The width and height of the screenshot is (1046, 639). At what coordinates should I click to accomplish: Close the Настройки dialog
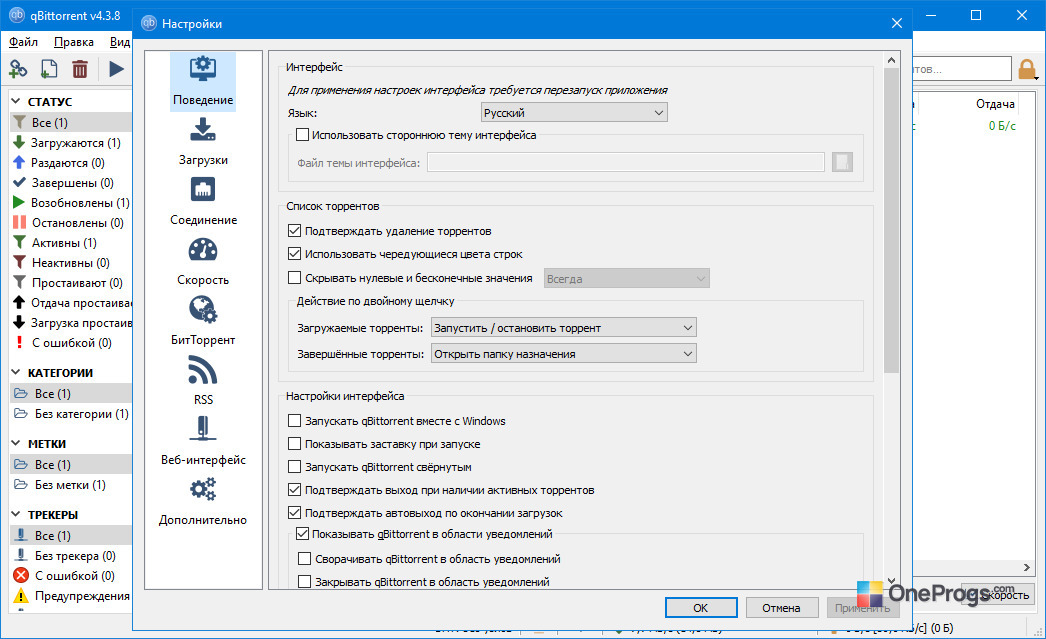(897, 23)
